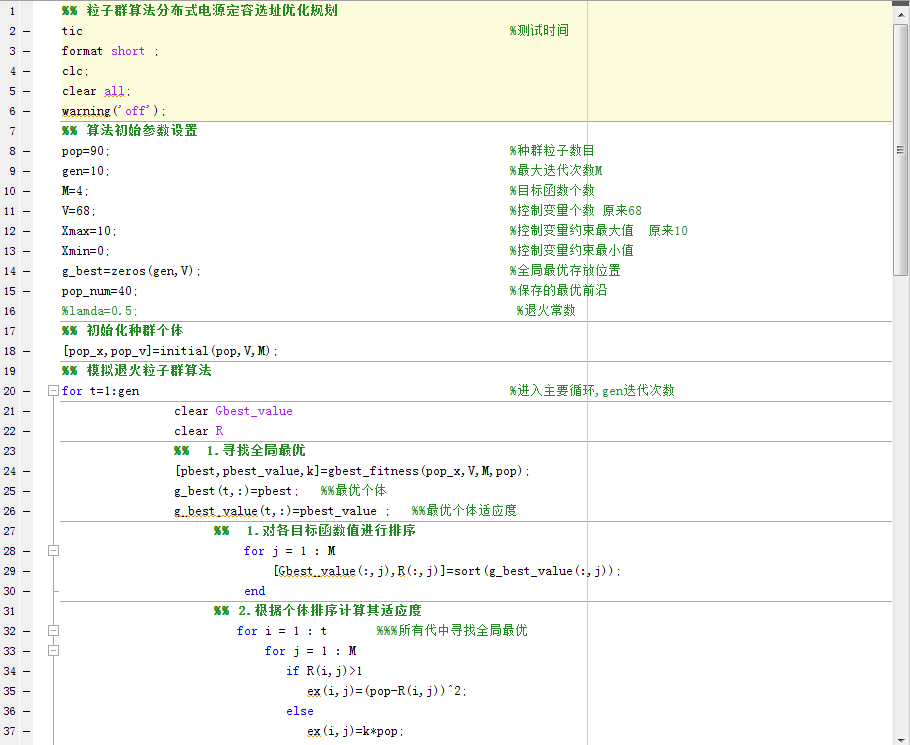Click '[pop_x,pop_v]=initial(pop,V,M);' line
Image resolution: width=910 pixels, height=745 pixels.
(x=170, y=351)
